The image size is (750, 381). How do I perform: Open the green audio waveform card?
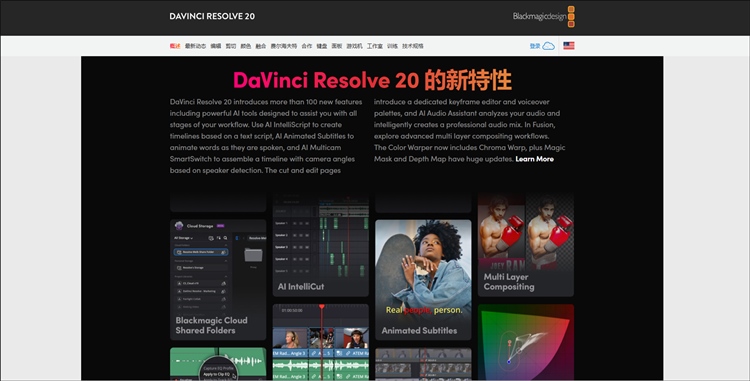point(218,364)
